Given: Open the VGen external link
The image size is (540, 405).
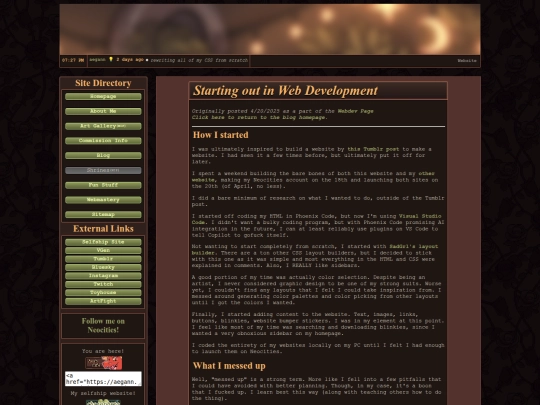Looking at the screenshot, I should [103, 250].
